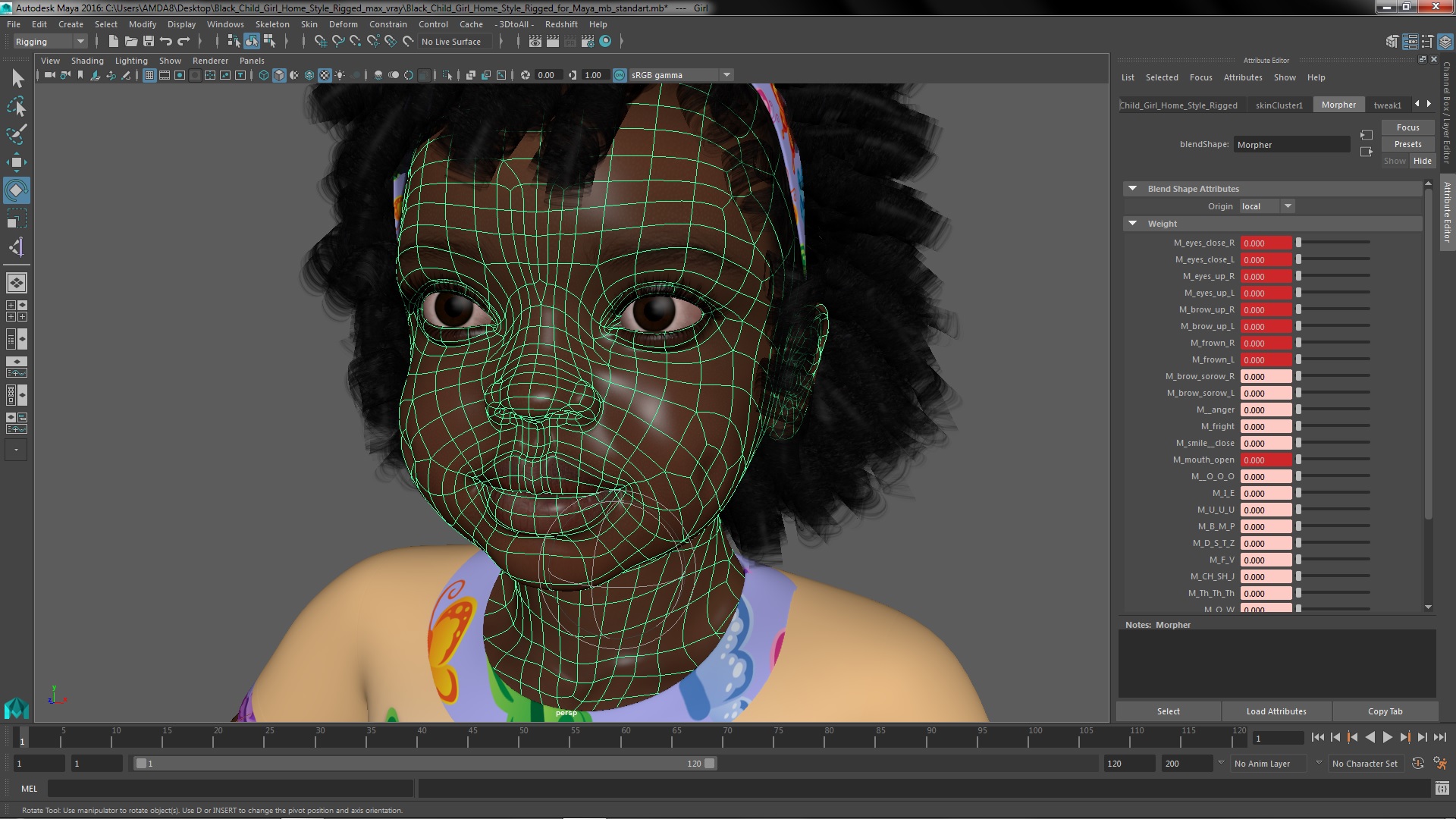Go to start of playback range

1317,737
